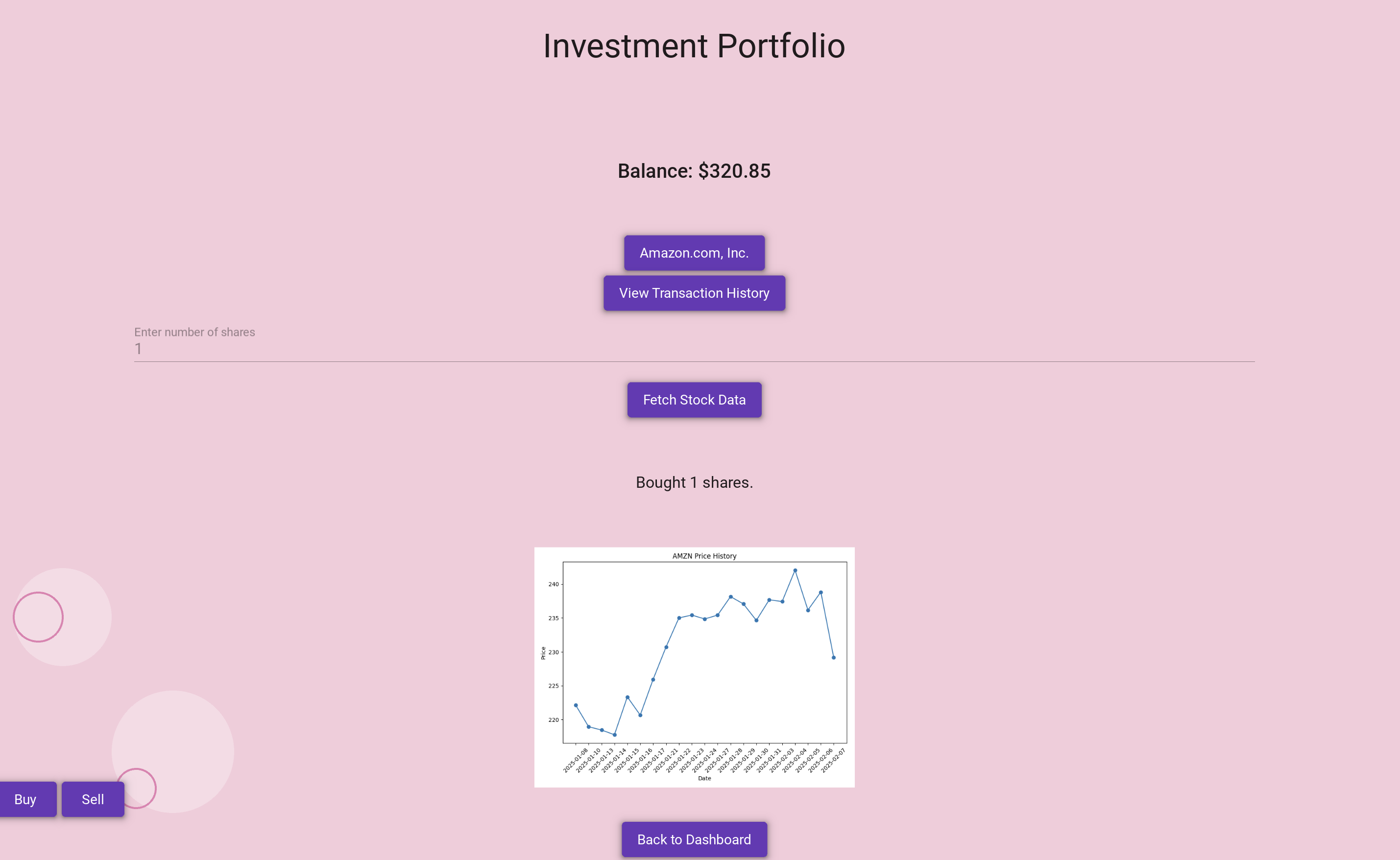Click the Sell button
This screenshot has width=1400, height=860.
(x=93, y=799)
